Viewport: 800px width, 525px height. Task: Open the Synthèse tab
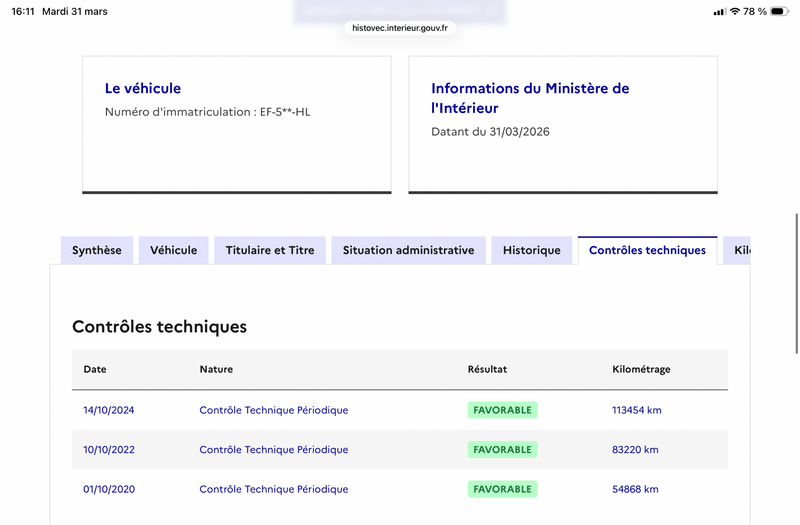(x=97, y=250)
